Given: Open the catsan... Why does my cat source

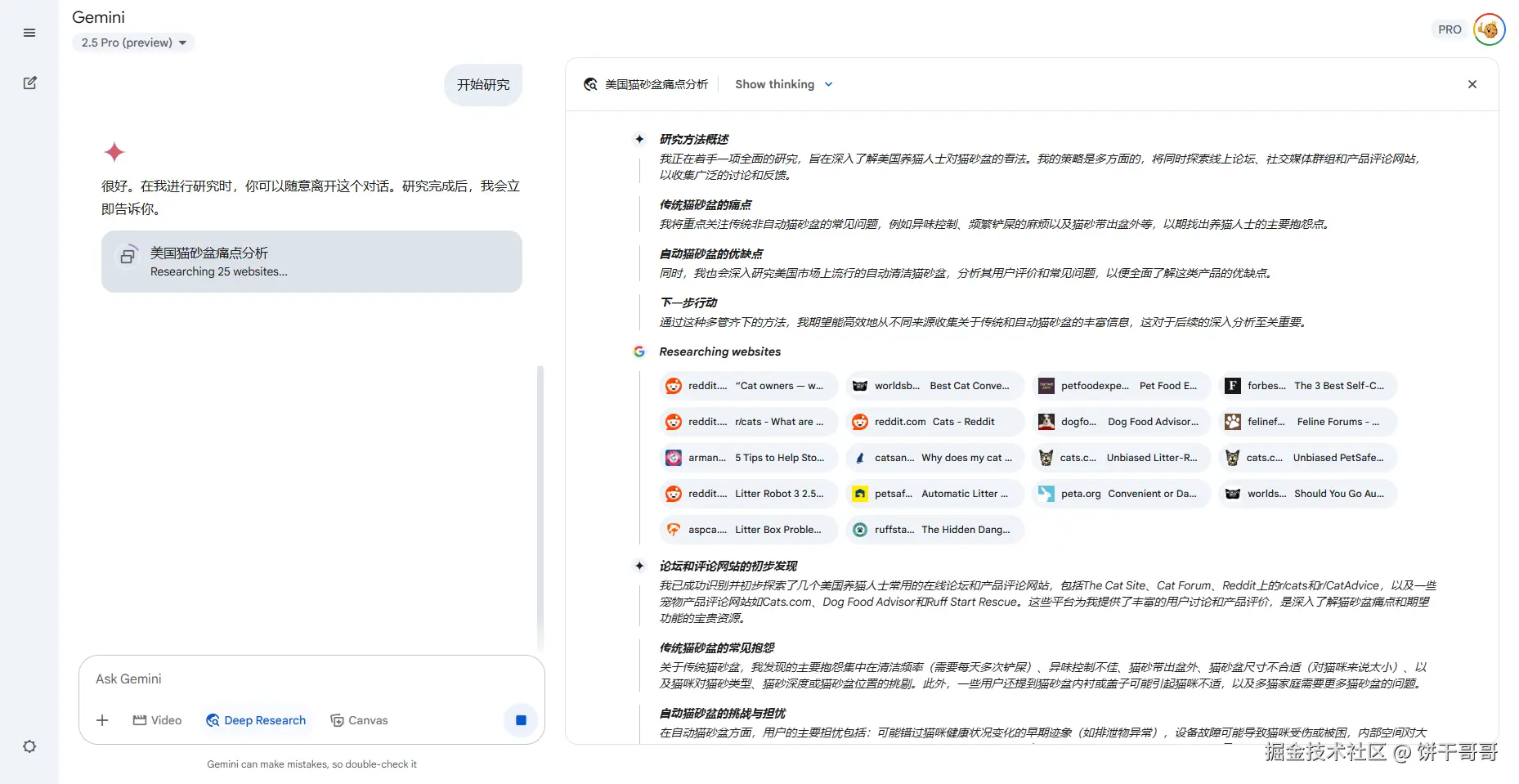Looking at the screenshot, I should [934, 458].
